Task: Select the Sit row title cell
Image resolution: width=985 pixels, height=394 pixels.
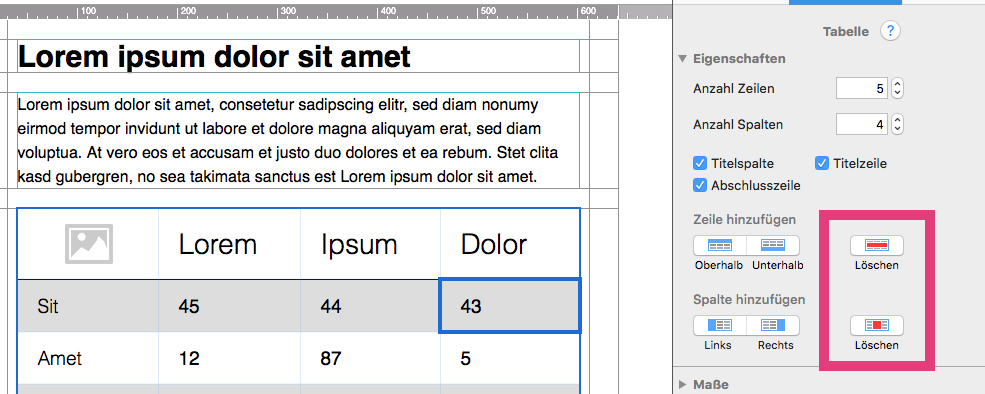Action: [88, 306]
